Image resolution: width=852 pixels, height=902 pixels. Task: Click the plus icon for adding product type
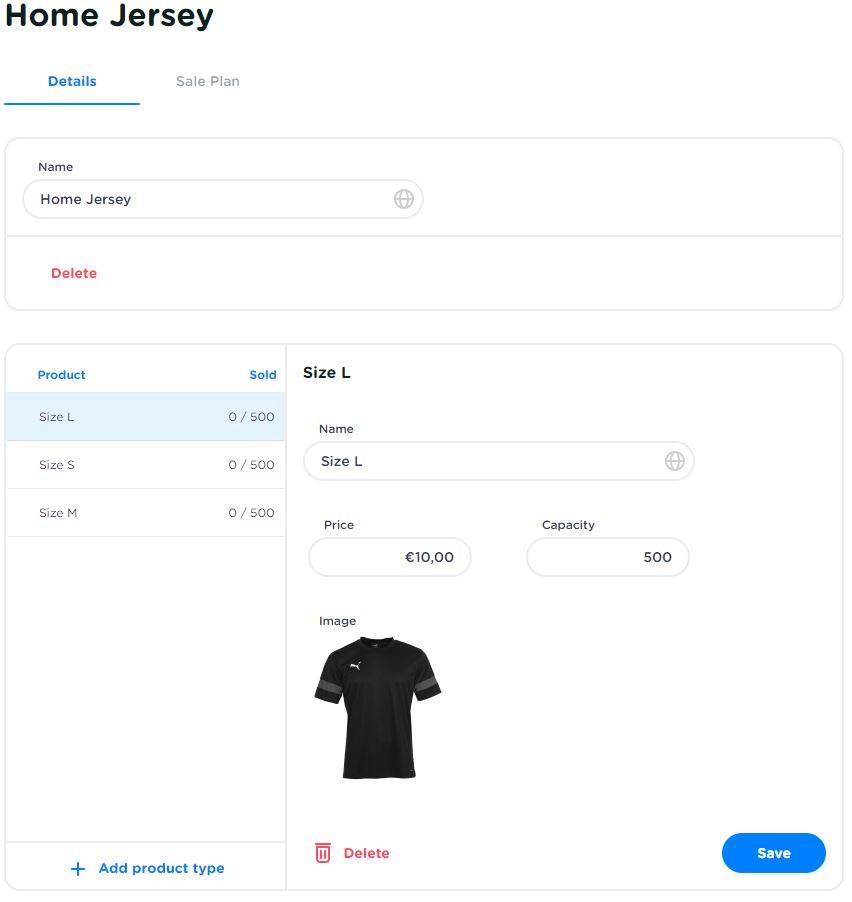click(x=78, y=869)
